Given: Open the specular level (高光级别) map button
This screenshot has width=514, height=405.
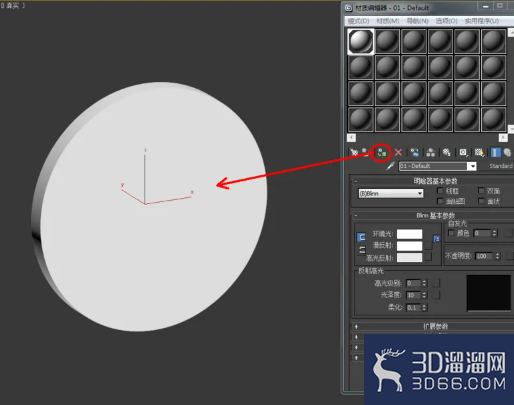Looking at the screenshot, I should [x=436, y=283].
